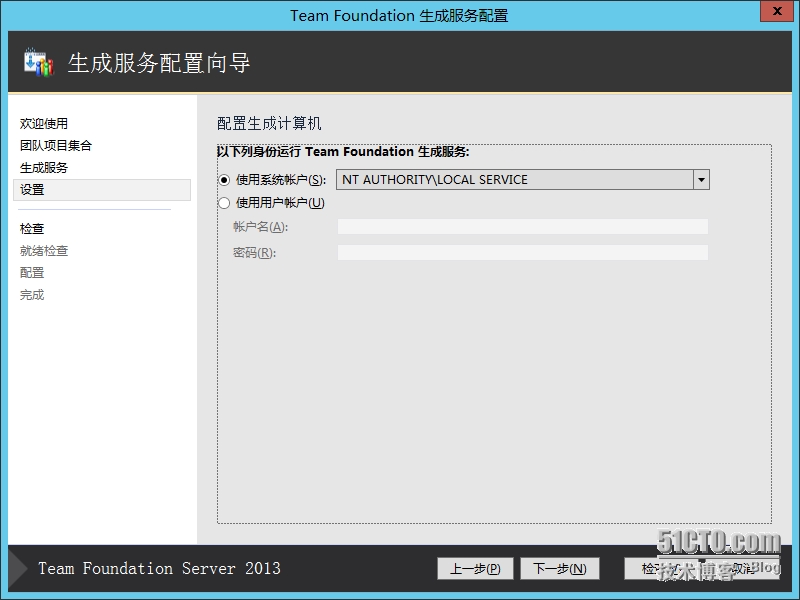Viewport: 800px width, 600px height.
Task: Click the 生成服务配置向导 header title
Action: coord(159,63)
